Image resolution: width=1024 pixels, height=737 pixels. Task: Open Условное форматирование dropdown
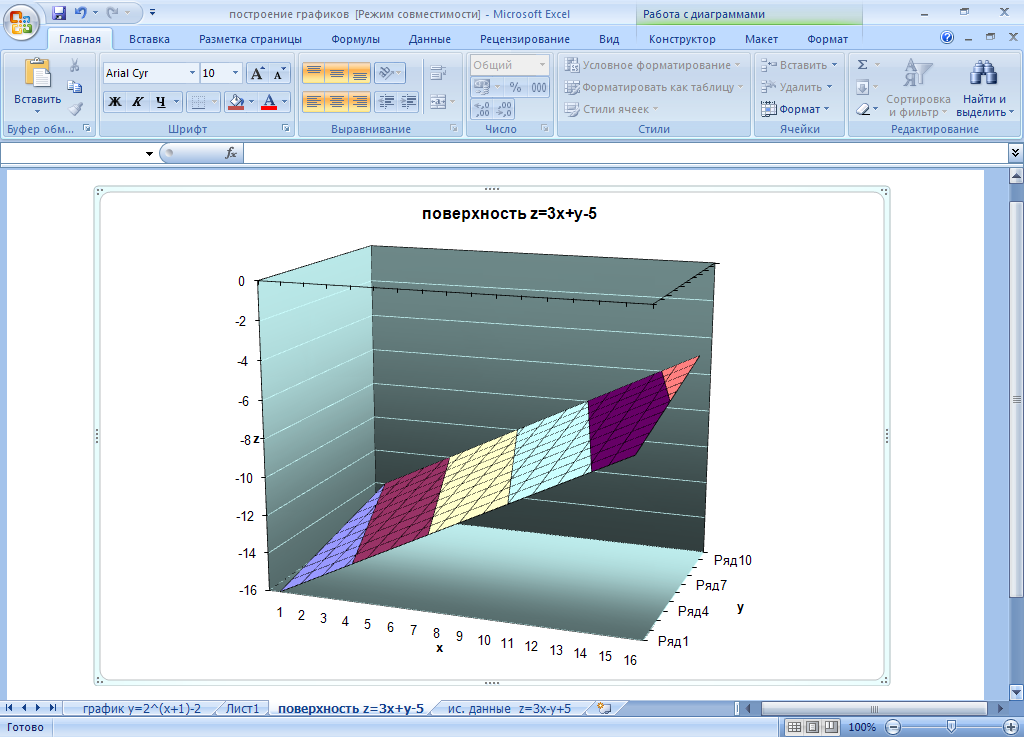coord(652,65)
